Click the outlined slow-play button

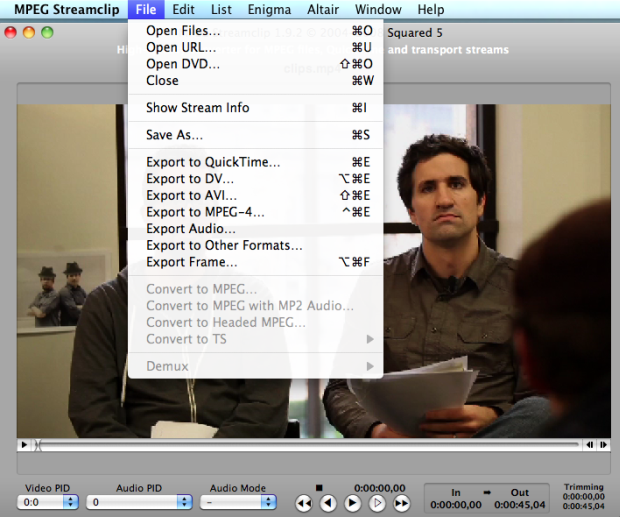(377, 503)
